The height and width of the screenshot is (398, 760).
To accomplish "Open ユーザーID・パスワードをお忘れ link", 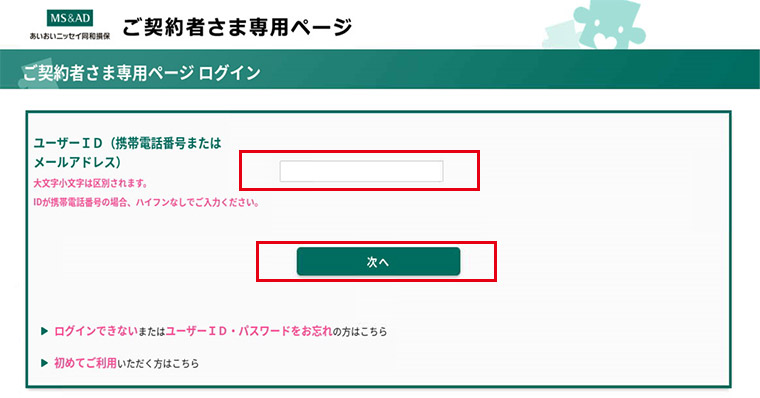I will tap(249, 331).
